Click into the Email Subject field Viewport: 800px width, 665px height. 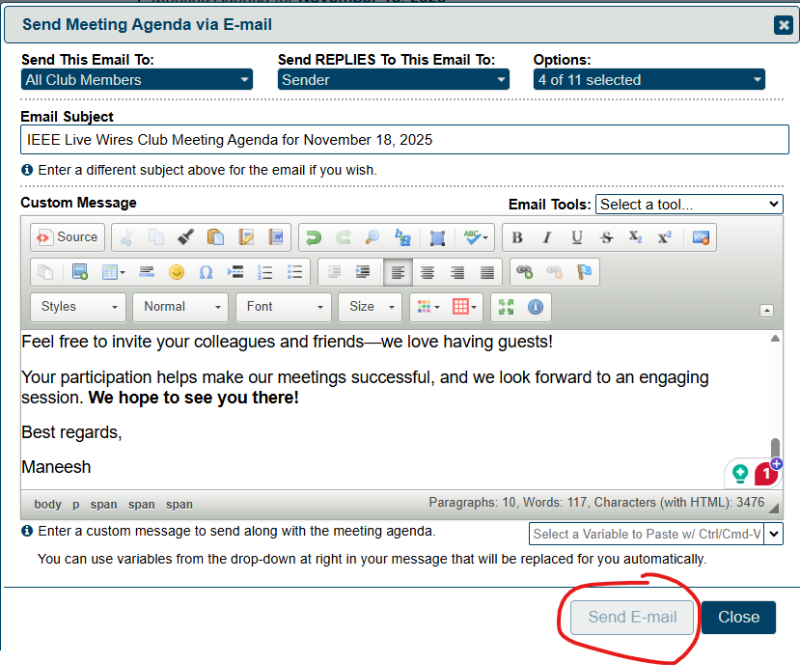click(x=405, y=139)
